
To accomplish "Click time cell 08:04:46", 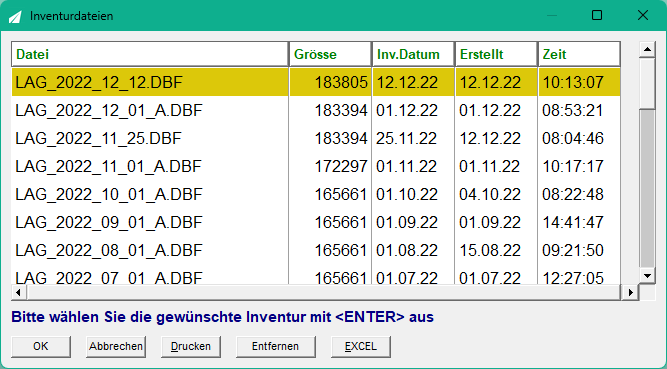I will coord(573,138).
